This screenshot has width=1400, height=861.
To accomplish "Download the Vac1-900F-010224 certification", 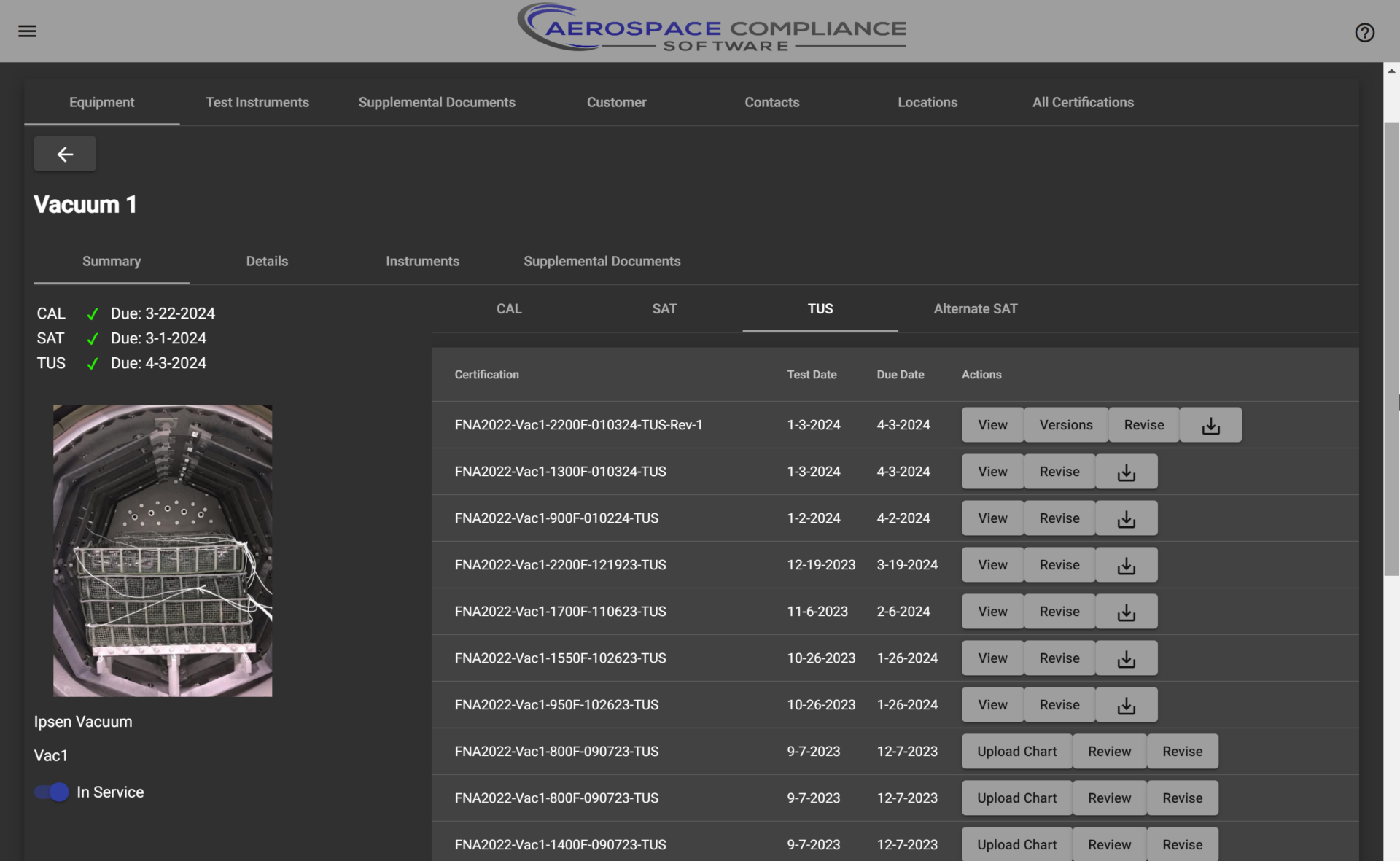I will [x=1126, y=518].
